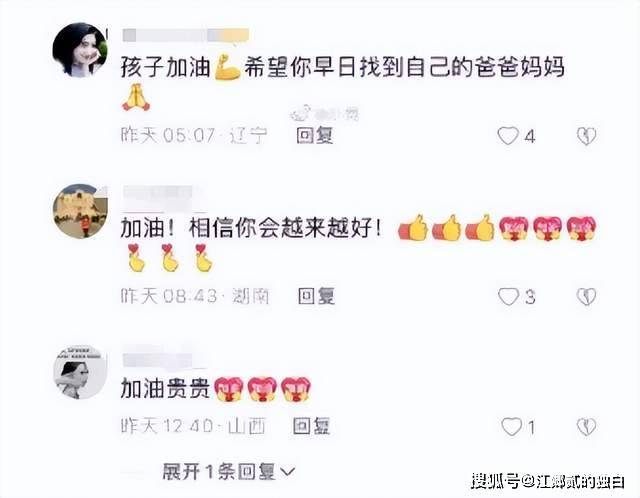Like the 山西 comment with heart icon
640x498 pixels.
511,427
